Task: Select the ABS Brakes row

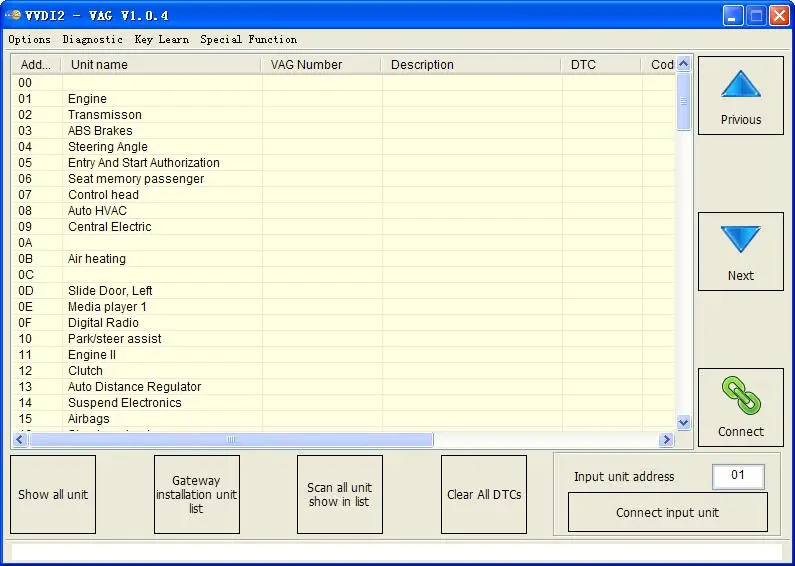Action: [x=344, y=131]
